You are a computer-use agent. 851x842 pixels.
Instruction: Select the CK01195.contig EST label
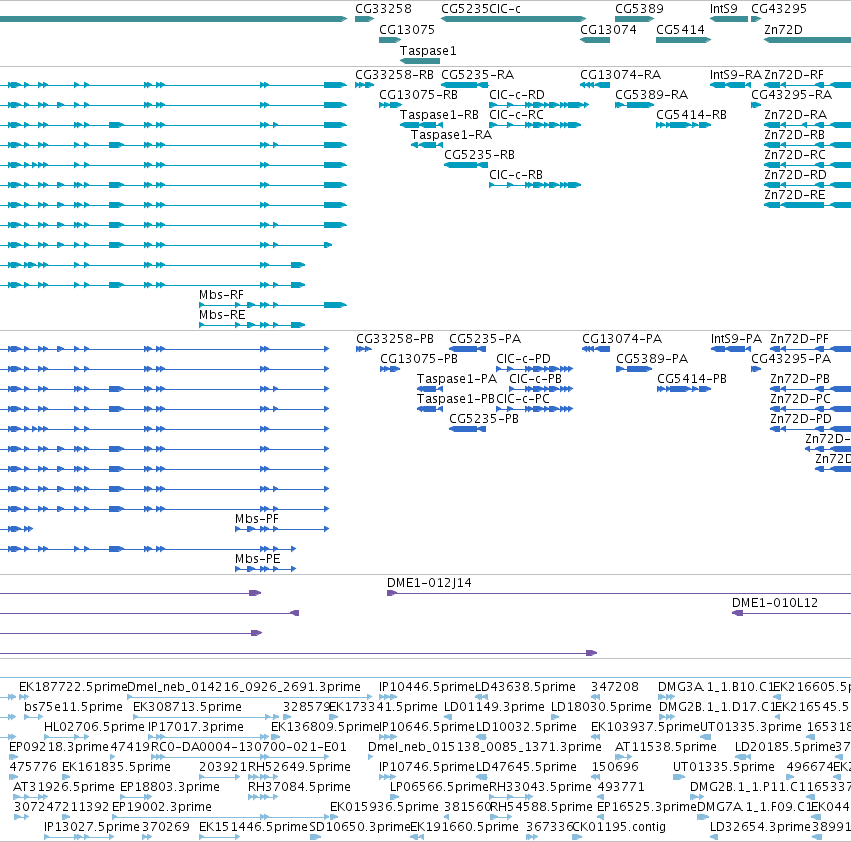coord(619,827)
